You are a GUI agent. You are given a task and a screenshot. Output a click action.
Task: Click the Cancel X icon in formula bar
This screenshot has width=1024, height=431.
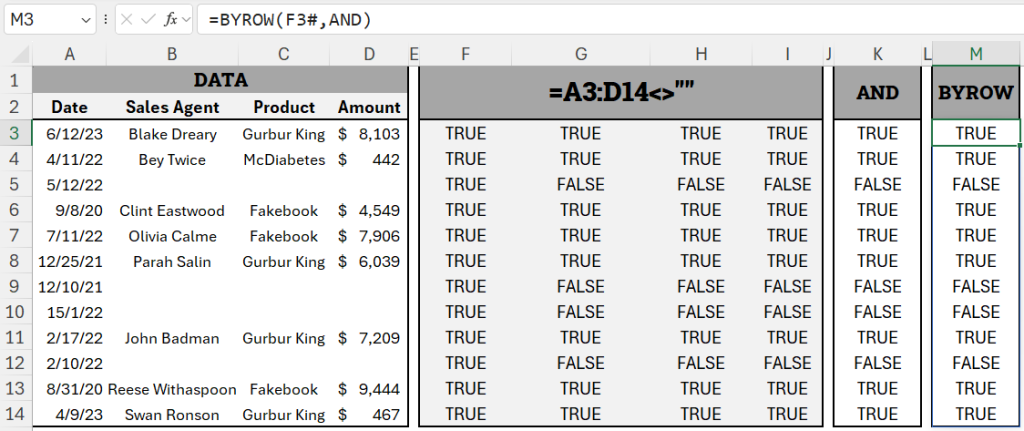[x=127, y=20]
